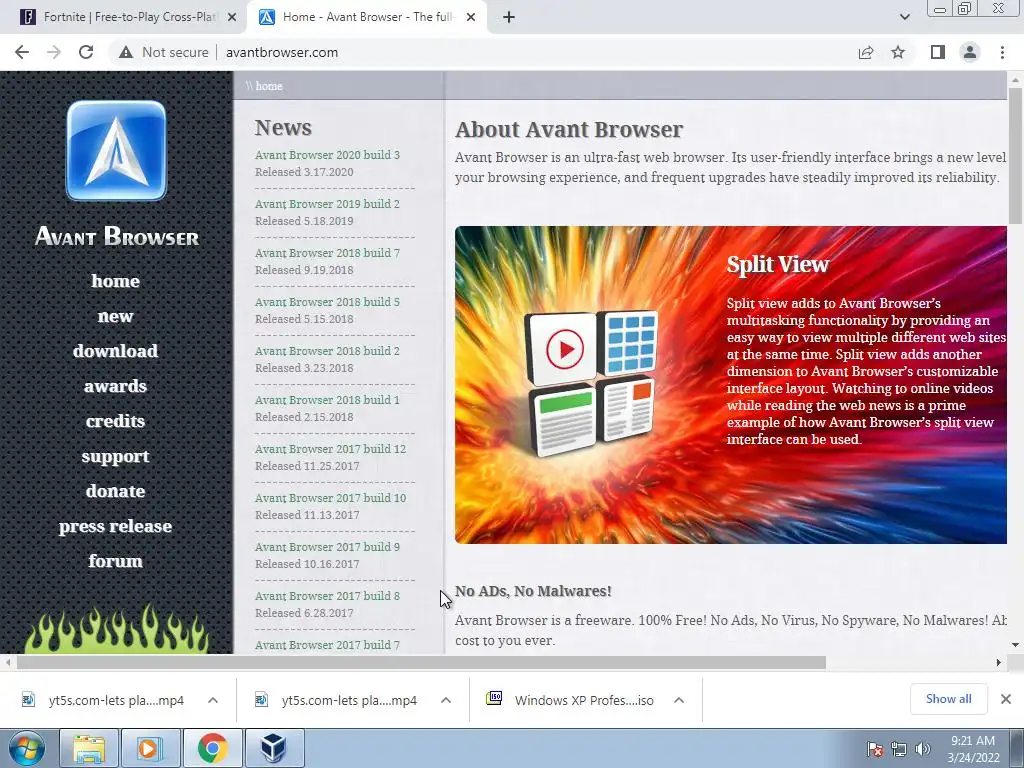Click the Split View banner image
Viewport: 1024px width, 768px height.
pyautogui.click(x=731, y=385)
